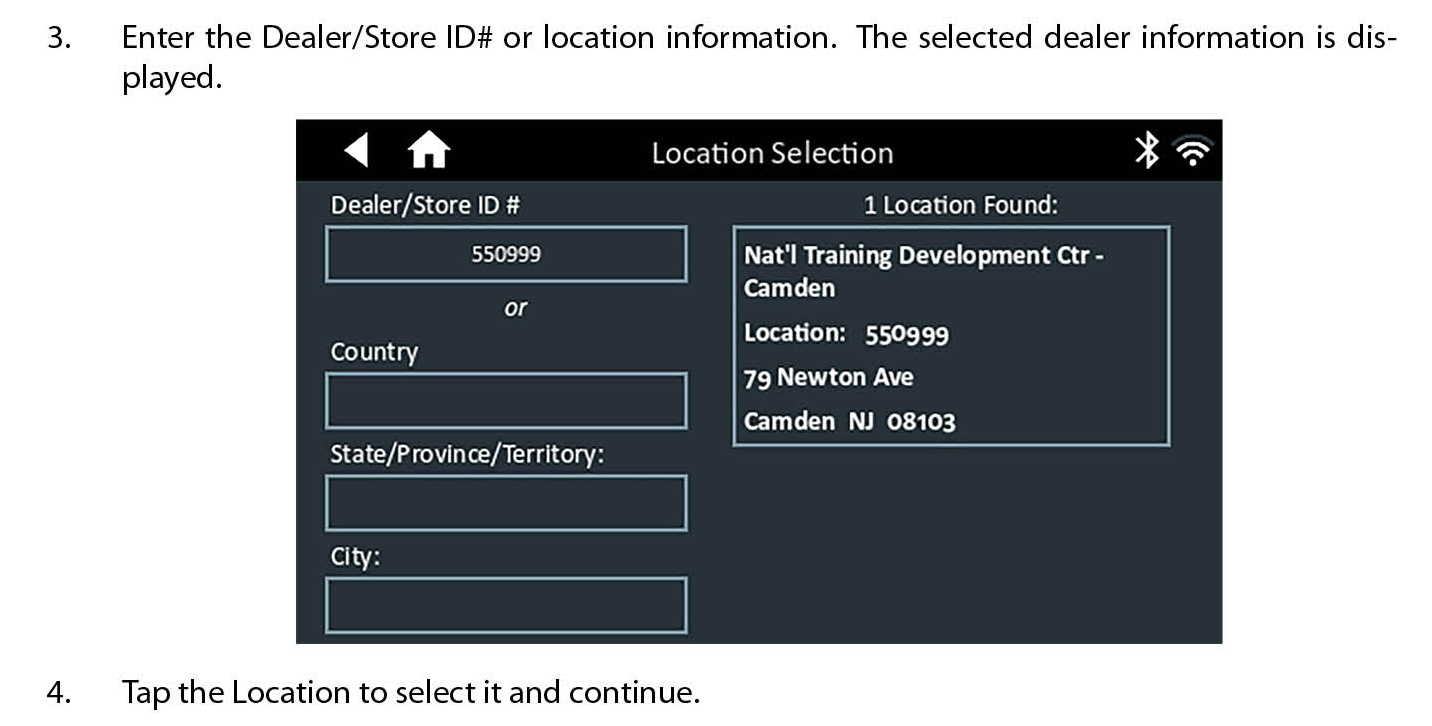Click the Location Selection title
This screenshot has height=726, width=1432.
tap(772, 153)
